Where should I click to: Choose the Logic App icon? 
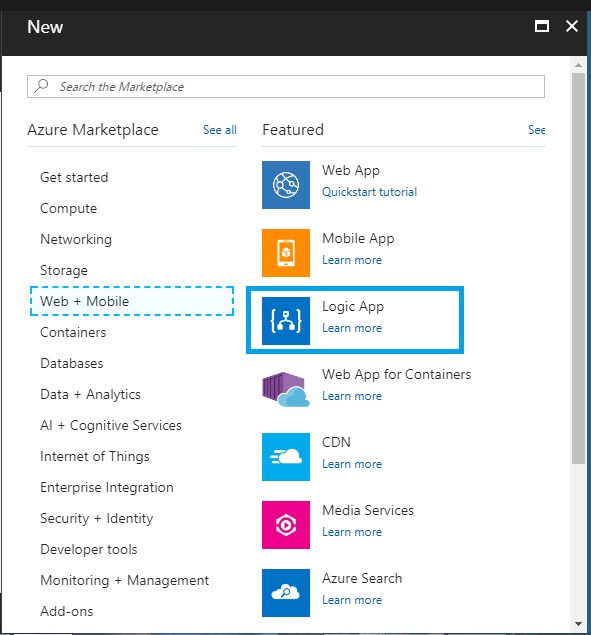click(x=286, y=321)
